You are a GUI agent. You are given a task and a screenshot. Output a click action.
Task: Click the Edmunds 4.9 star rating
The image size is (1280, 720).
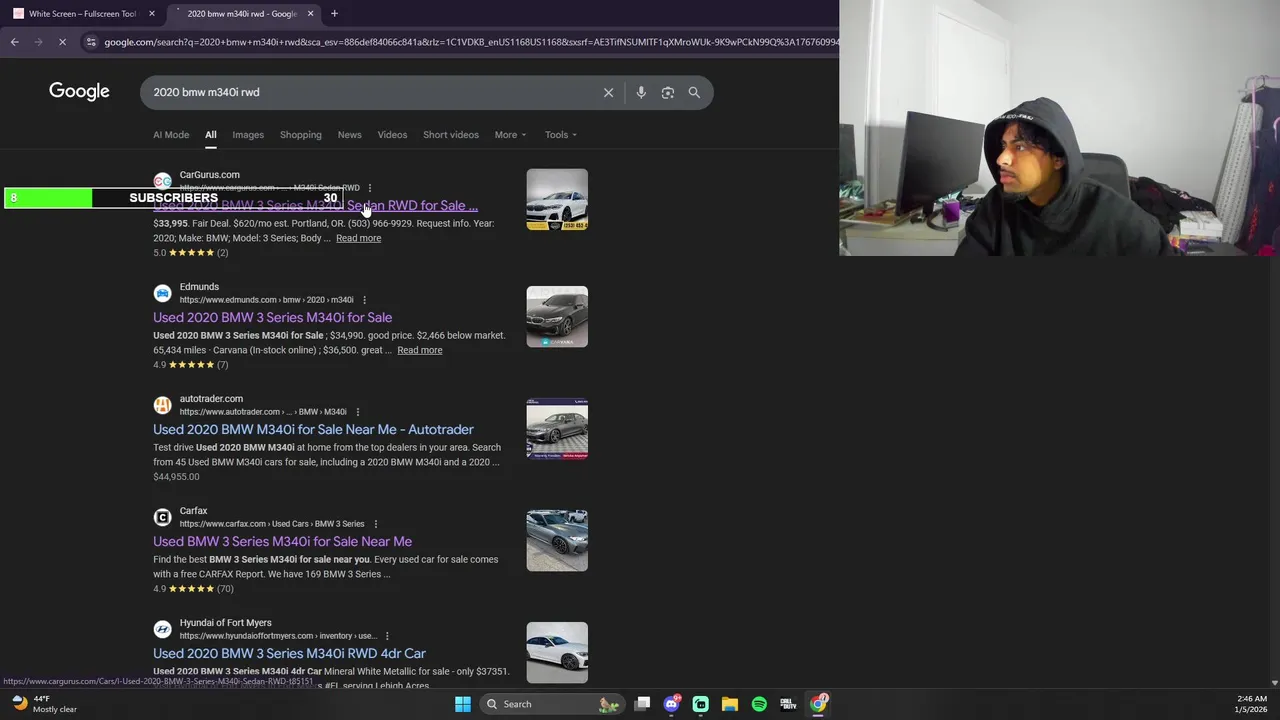coord(191,365)
